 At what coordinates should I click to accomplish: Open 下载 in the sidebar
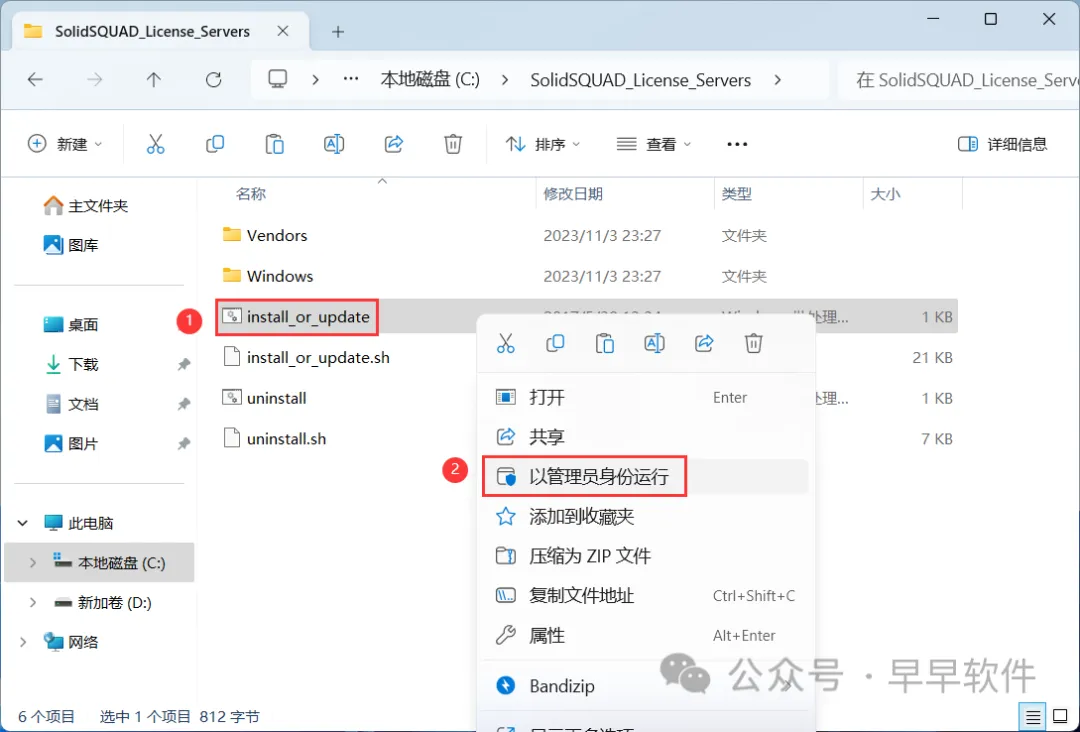pos(71,364)
